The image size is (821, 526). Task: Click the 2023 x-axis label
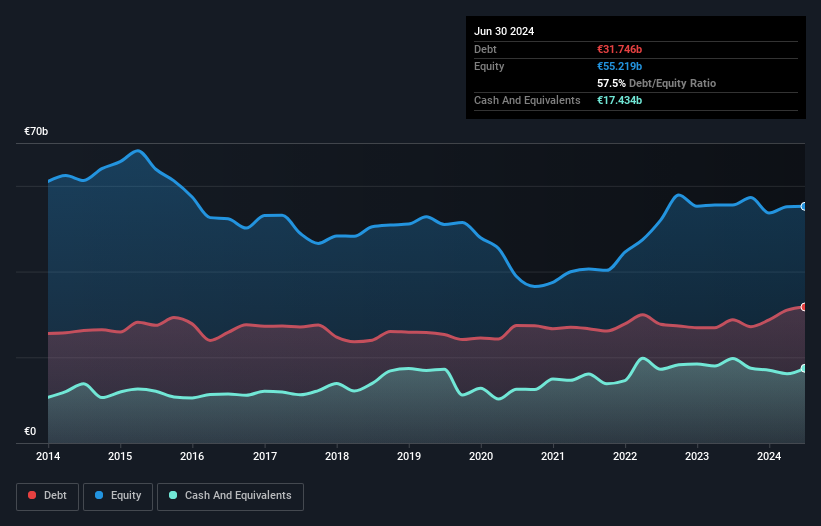pyautogui.click(x=697, y=456)
